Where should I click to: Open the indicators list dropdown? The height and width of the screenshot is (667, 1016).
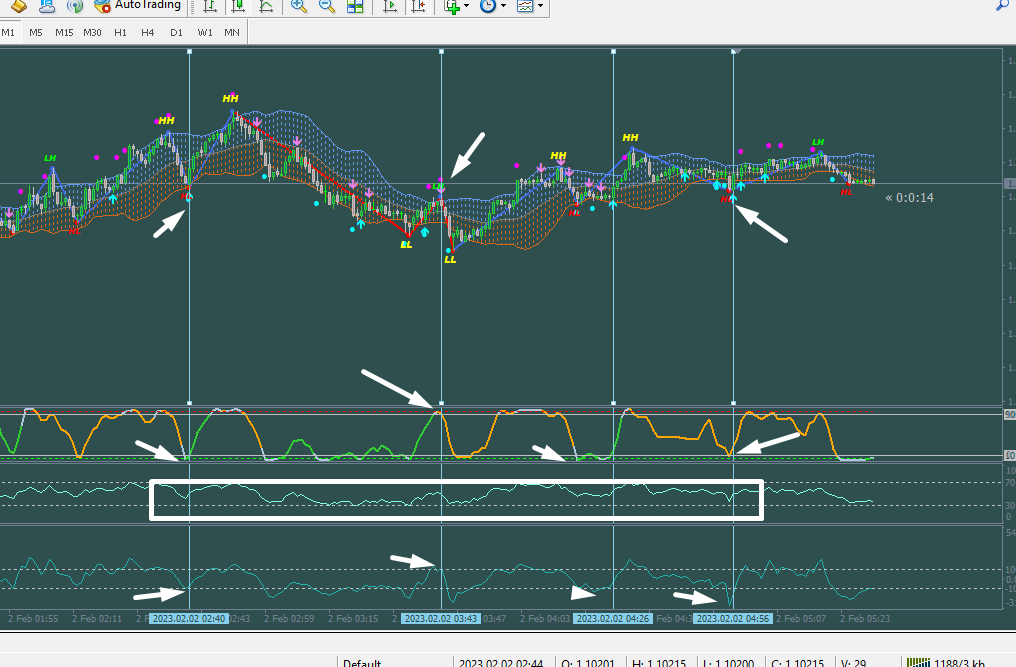pos(455,6)
